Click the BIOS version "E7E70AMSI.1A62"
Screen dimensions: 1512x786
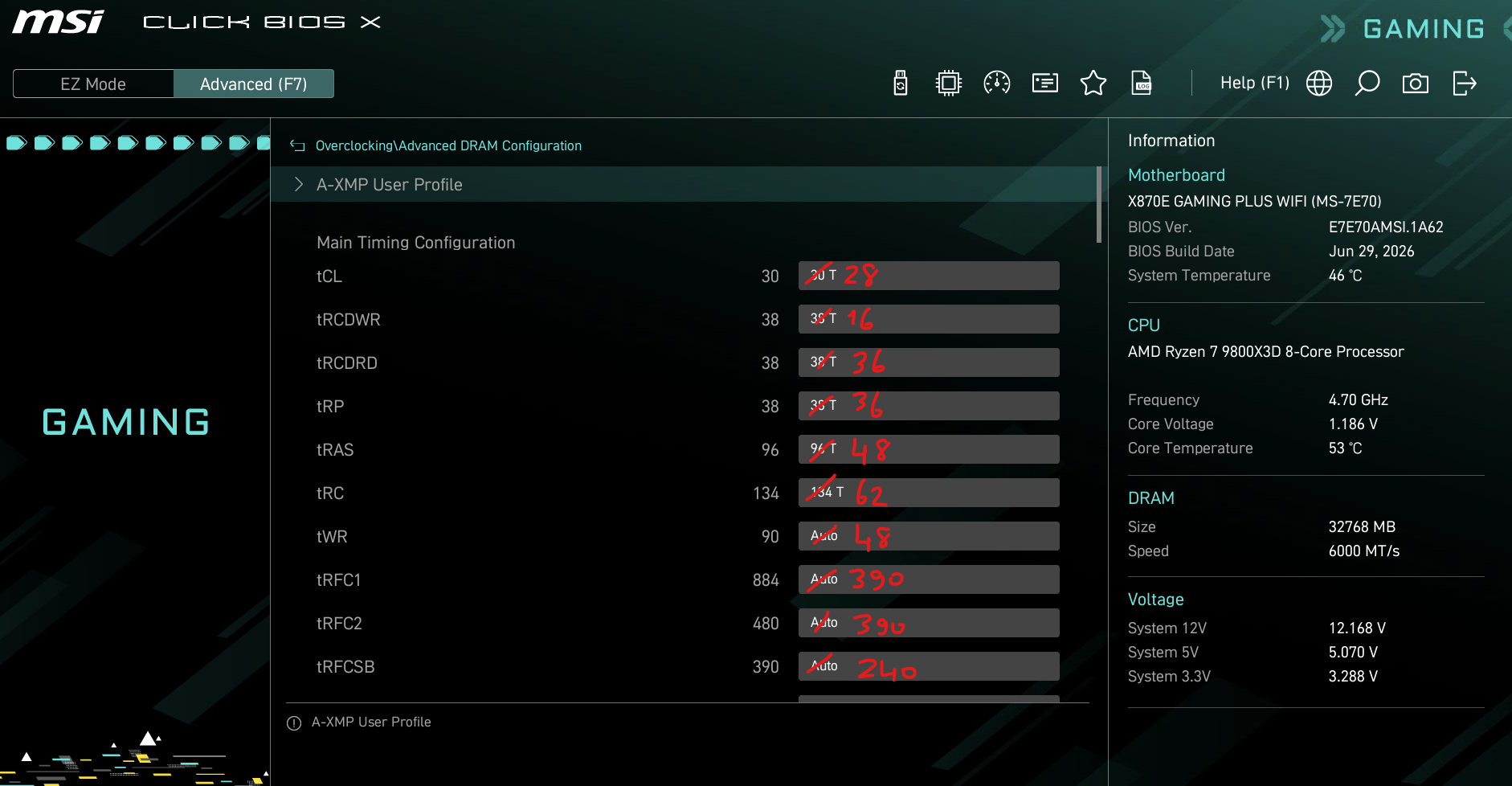coord(1386,227)
